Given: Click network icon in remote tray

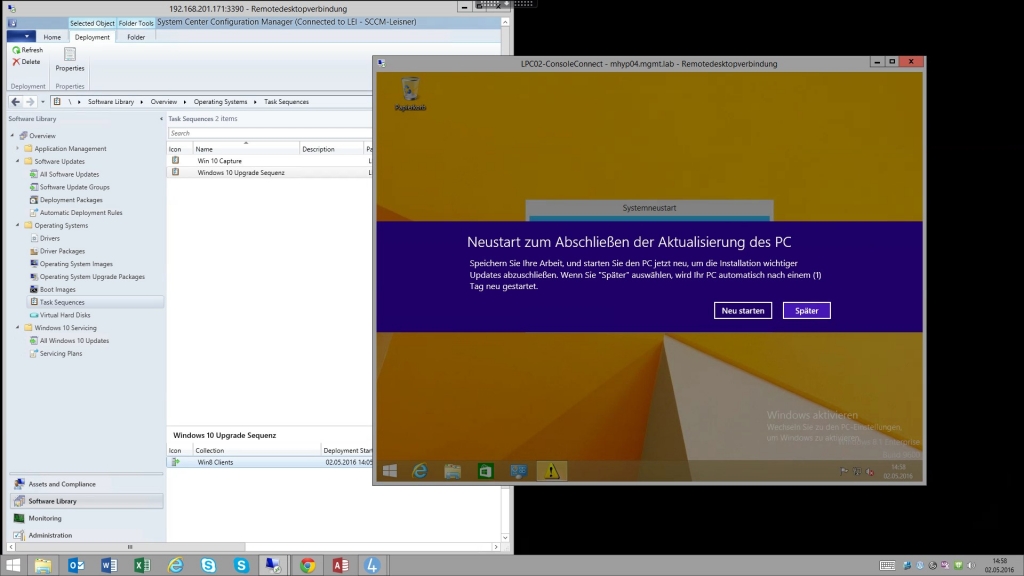Looking at the screenshot, I should click(x=857, y=471).
